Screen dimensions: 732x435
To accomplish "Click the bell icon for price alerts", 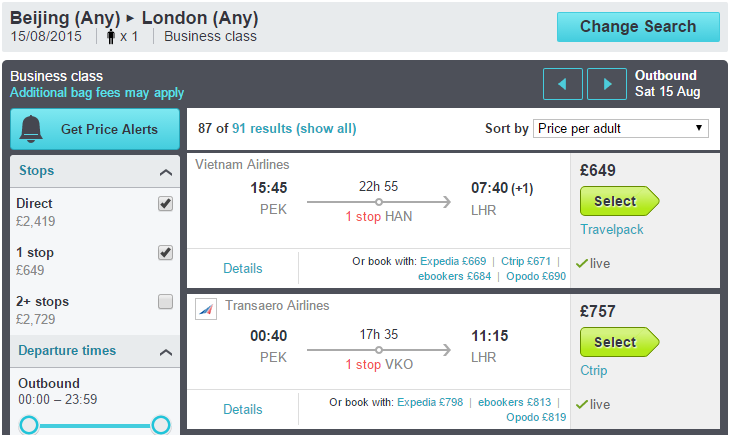I will point(31,129).
